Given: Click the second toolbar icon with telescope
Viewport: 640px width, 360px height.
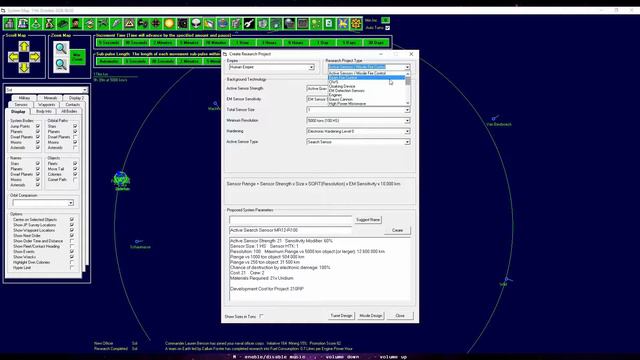Looking at the screenshot, I should [x=23, y=24].
